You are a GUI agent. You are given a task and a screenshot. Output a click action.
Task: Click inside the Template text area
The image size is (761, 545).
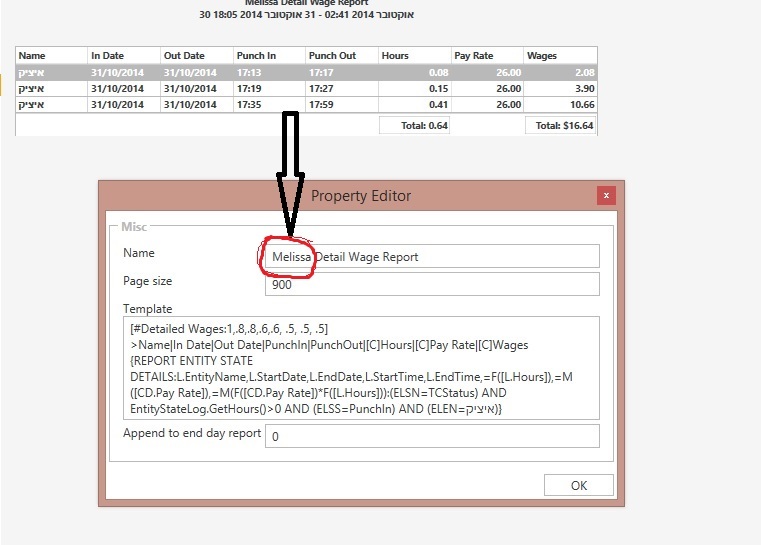pyautogui.click(x=361, y=368)
